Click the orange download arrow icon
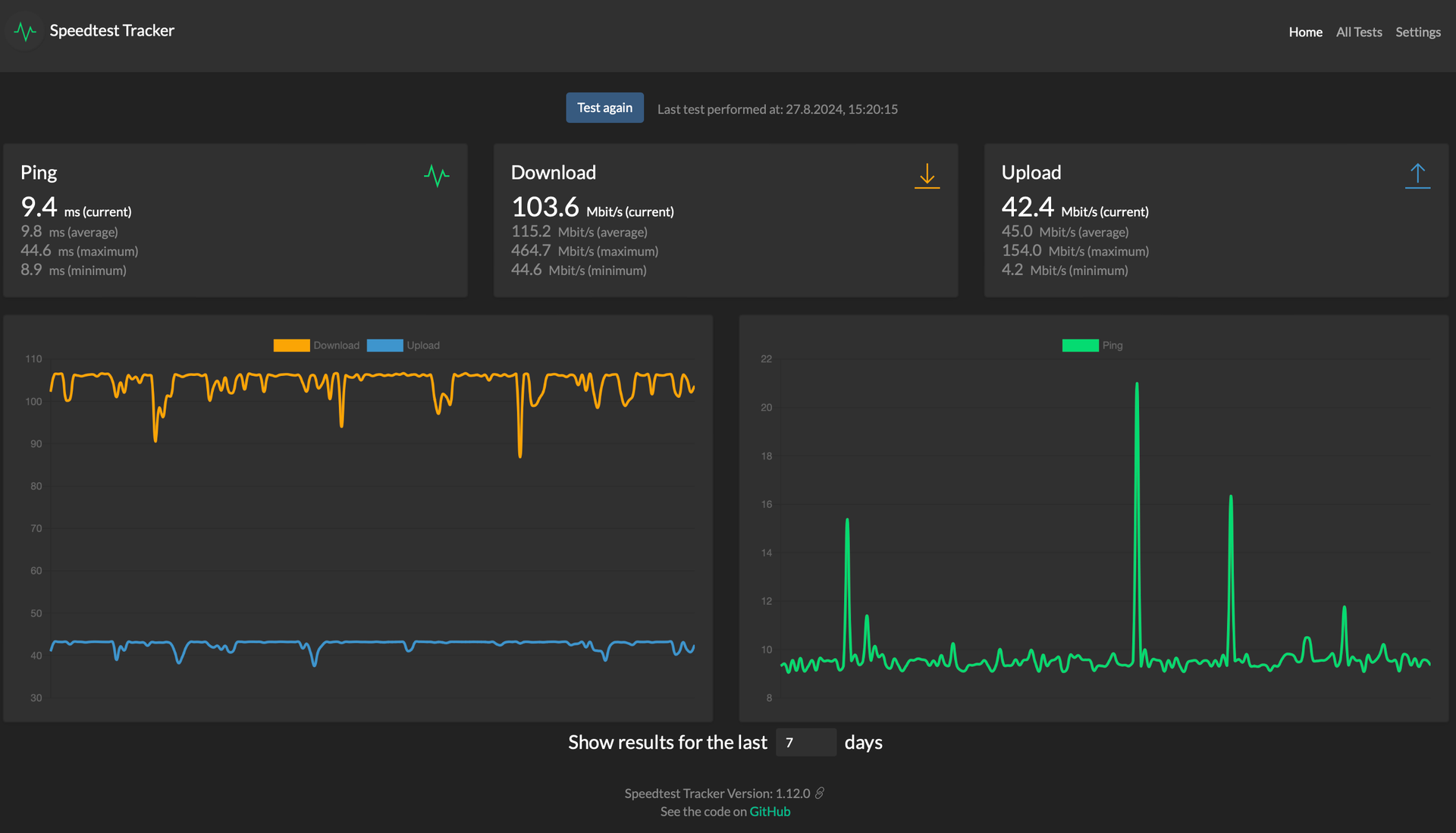This screenshot has height=833, width=1456. (927, 176)
